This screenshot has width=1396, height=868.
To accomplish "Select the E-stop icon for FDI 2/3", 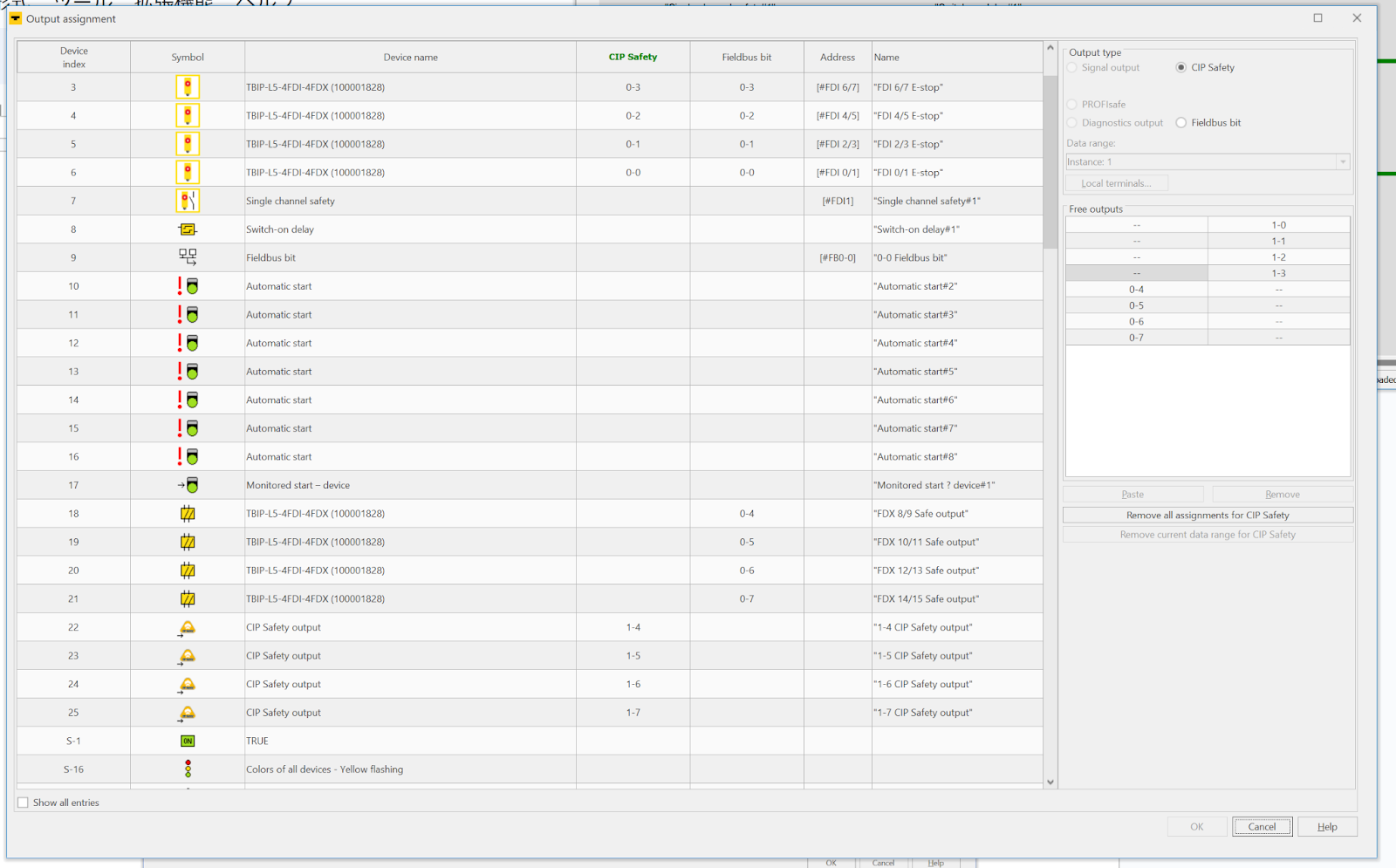I will (188, 143).
